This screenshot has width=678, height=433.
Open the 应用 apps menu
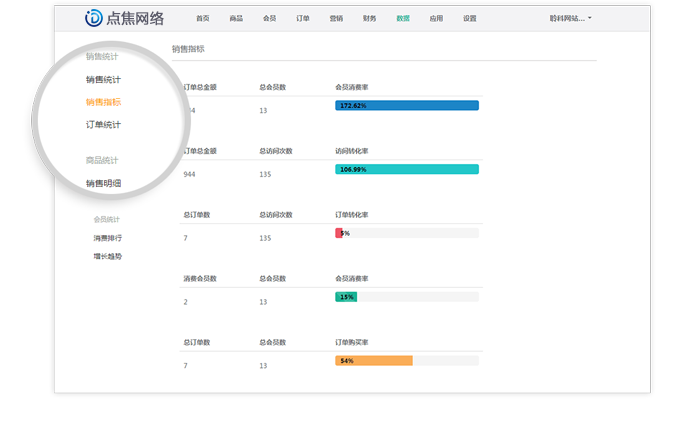point(436,19)
